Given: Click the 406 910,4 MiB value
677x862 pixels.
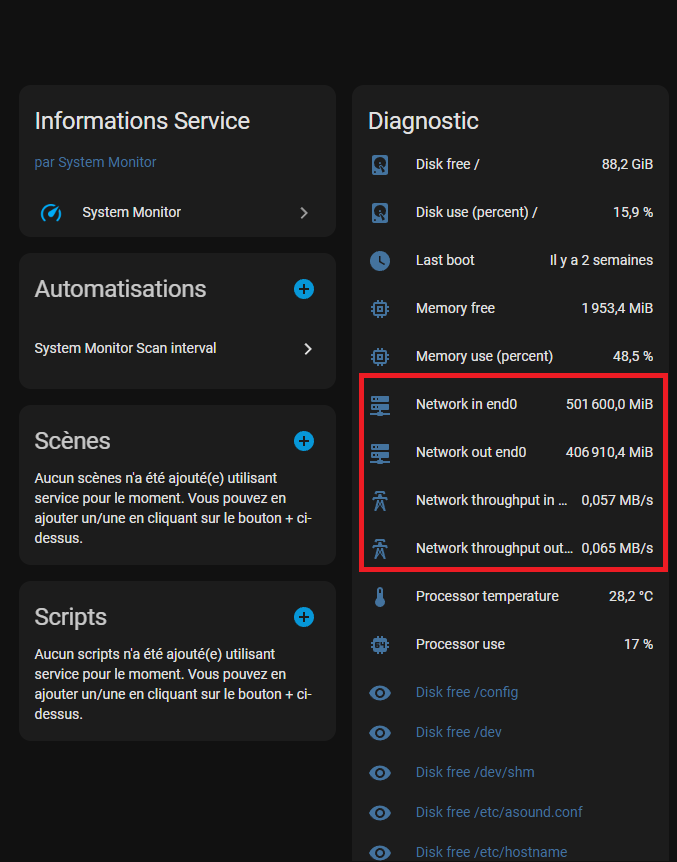Looking at the screenshot, I should pos(609,452).
